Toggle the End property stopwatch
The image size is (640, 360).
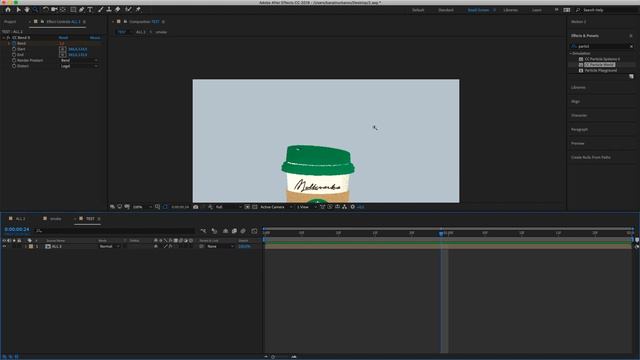[14, 55]
